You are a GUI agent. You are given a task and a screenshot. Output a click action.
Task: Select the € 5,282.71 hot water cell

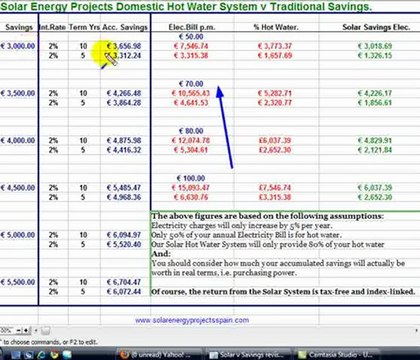pos(275,93)
